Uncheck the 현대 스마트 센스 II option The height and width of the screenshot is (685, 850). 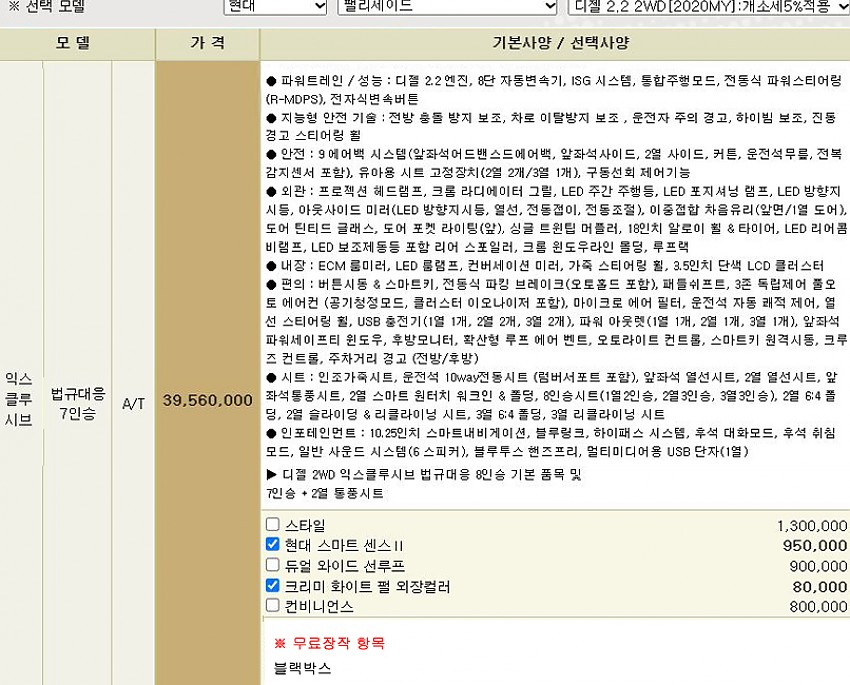pos(273,545)
